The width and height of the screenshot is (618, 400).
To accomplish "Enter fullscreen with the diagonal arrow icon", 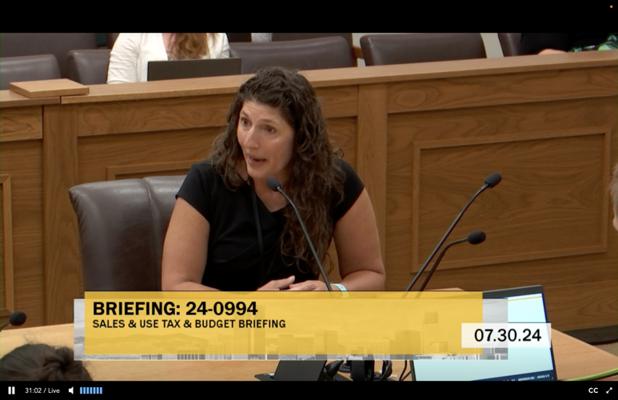I will pyautogui.click(x=609, y=390).
